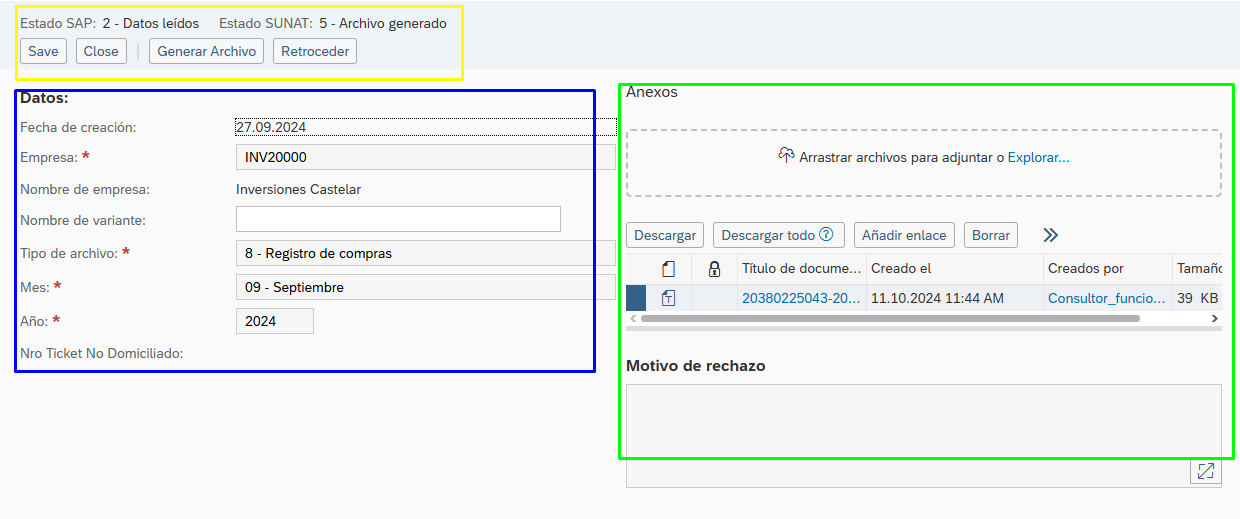The height and width of the screenshot is (519, 1240).
Task: Expand the Motivo de rechazo text area
Action: (x=1205, y=471)
